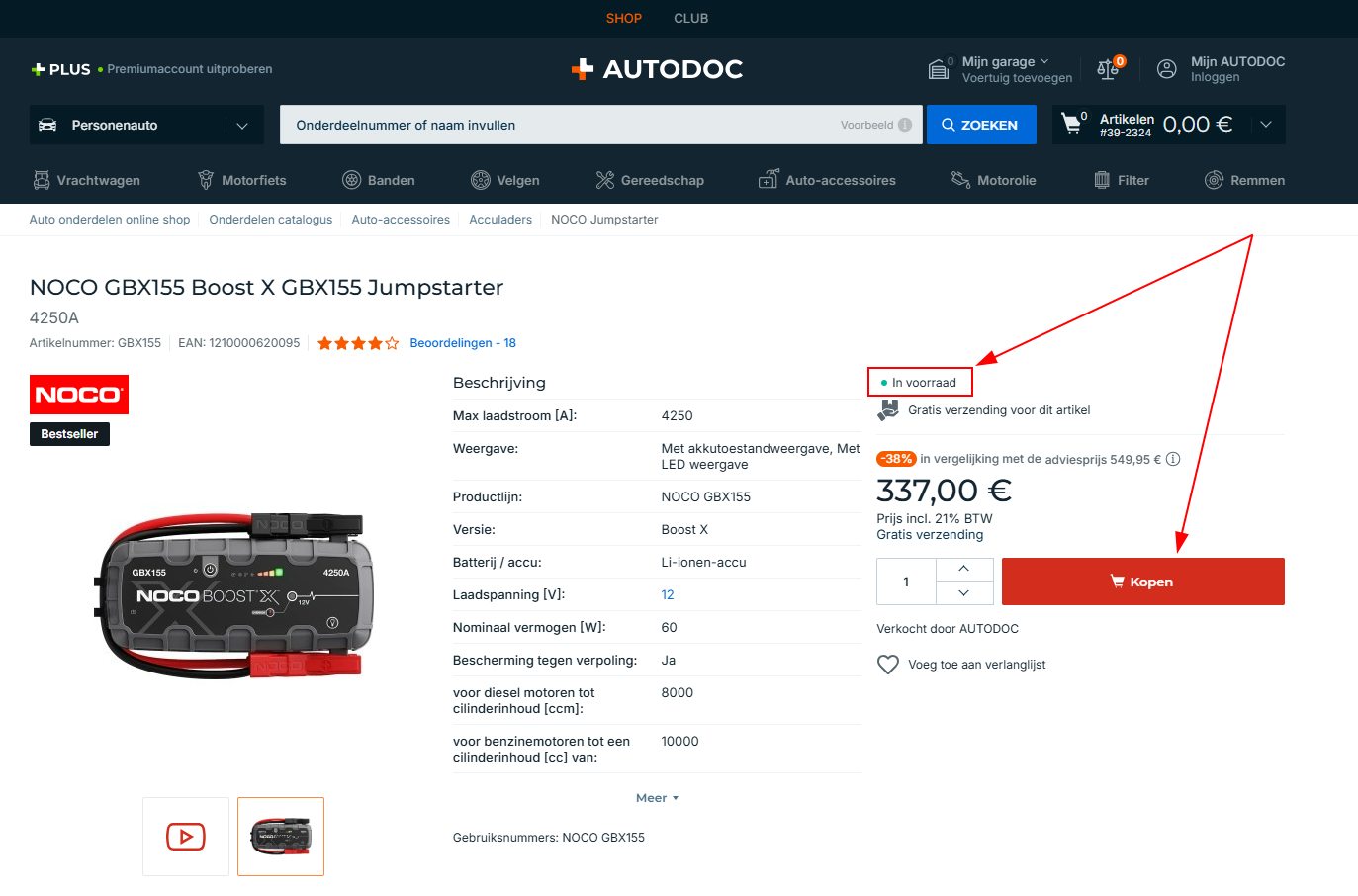Screen dimensions: 1358x896
Task: Click the rim icon for Velgen
Action: pyautogui.click(x=481, y=180)
